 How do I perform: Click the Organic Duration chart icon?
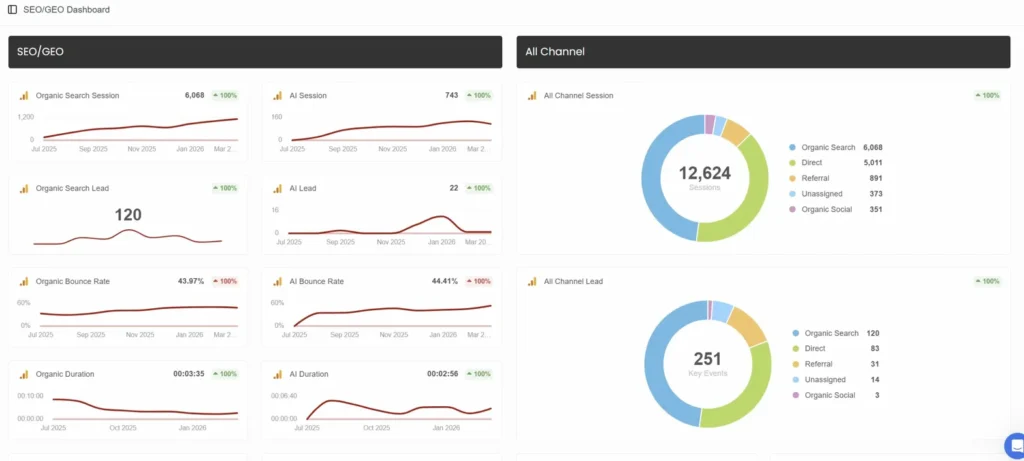coord(24,374)
